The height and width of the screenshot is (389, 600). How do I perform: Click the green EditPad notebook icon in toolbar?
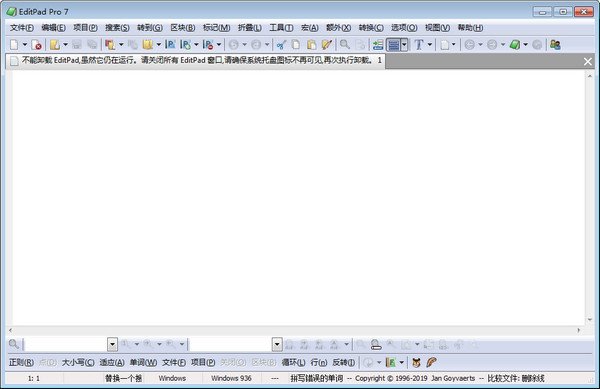515,45
